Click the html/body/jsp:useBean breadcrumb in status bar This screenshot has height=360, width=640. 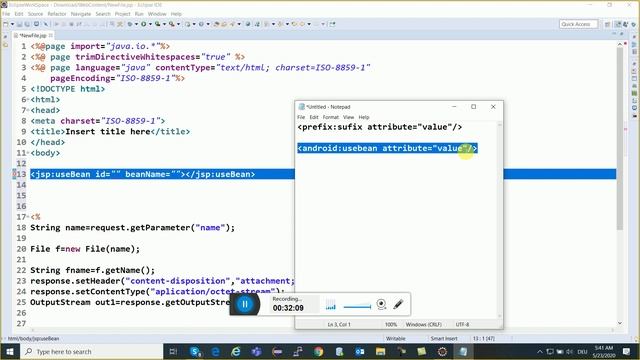click(x=33, y=338)
